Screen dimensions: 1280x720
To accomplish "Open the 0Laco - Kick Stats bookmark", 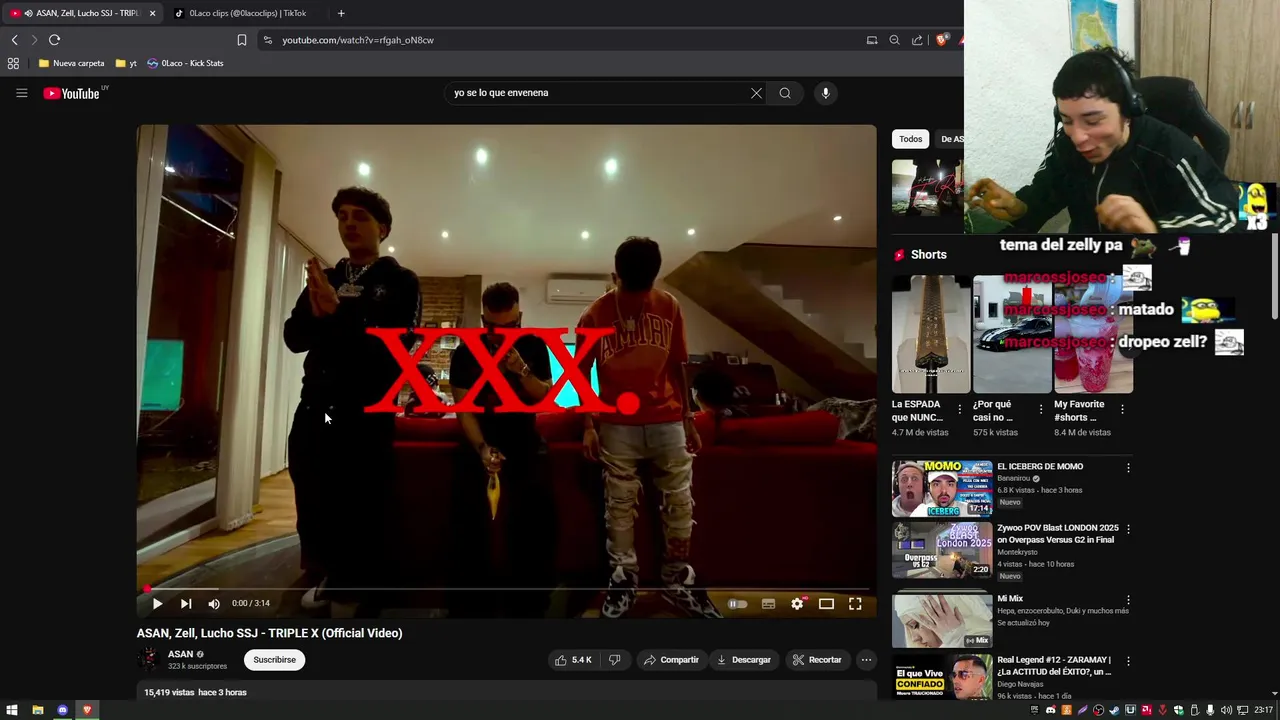I will pyautogui.click(x=185, y=63).
